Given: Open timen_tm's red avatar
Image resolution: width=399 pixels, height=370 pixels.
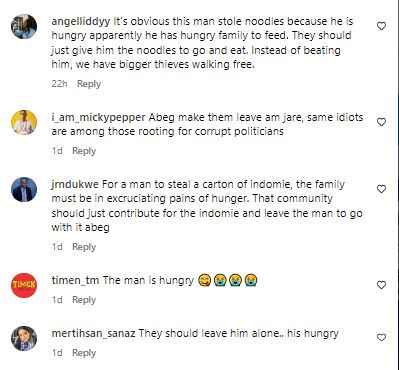Looking at the screenshot, I should 24,285.
